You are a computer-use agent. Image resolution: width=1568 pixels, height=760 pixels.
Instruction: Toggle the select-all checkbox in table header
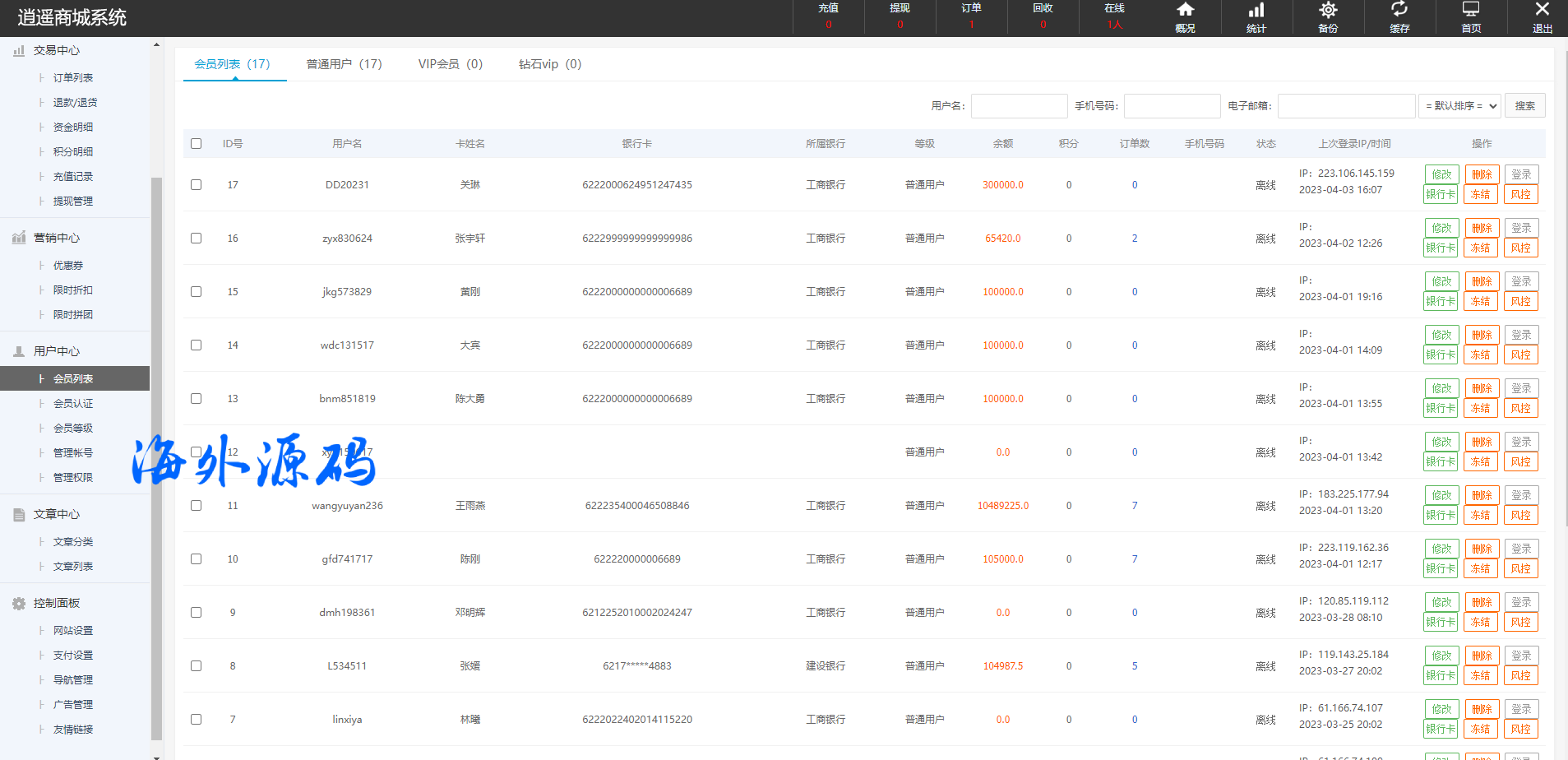point(196,144)
